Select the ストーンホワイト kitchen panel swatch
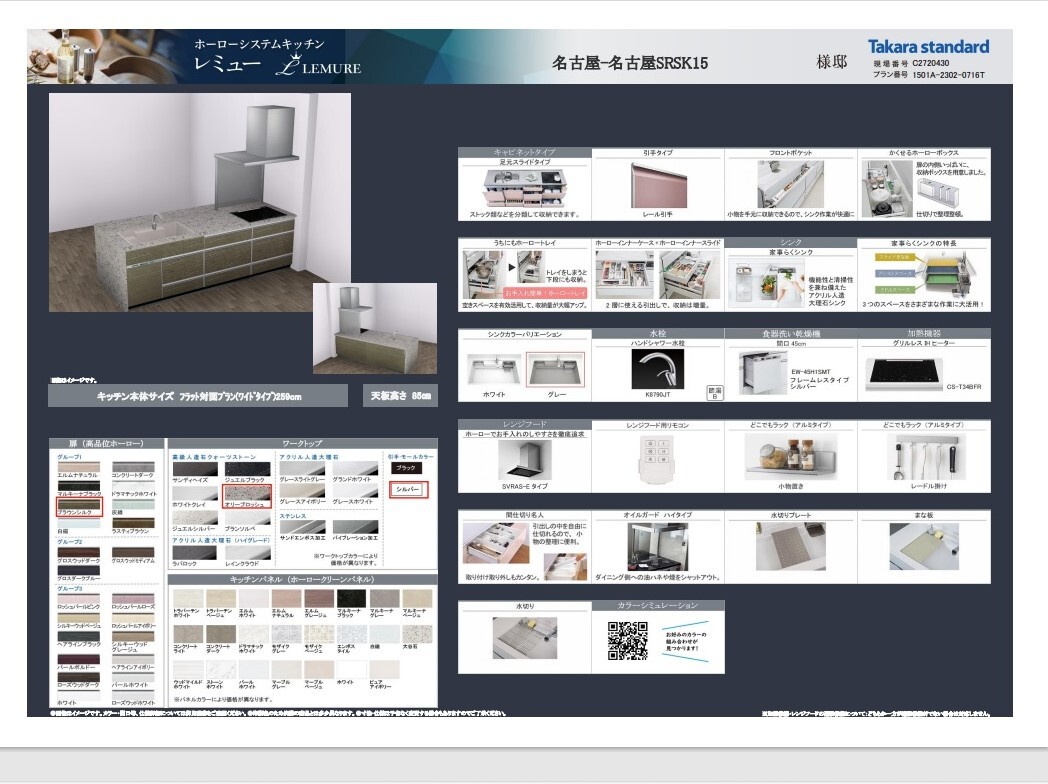This screenshot has width=1048, height=784. [220, 670]
